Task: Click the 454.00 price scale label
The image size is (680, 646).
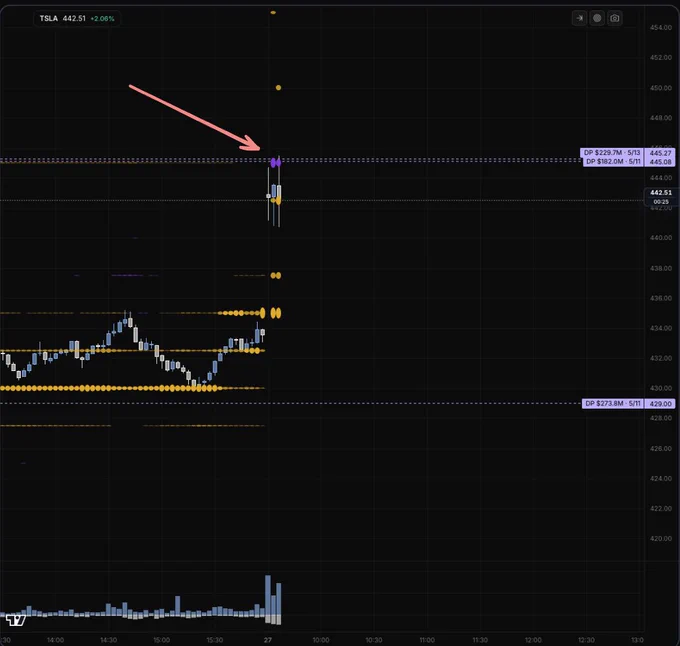Action: coord(660,28)
